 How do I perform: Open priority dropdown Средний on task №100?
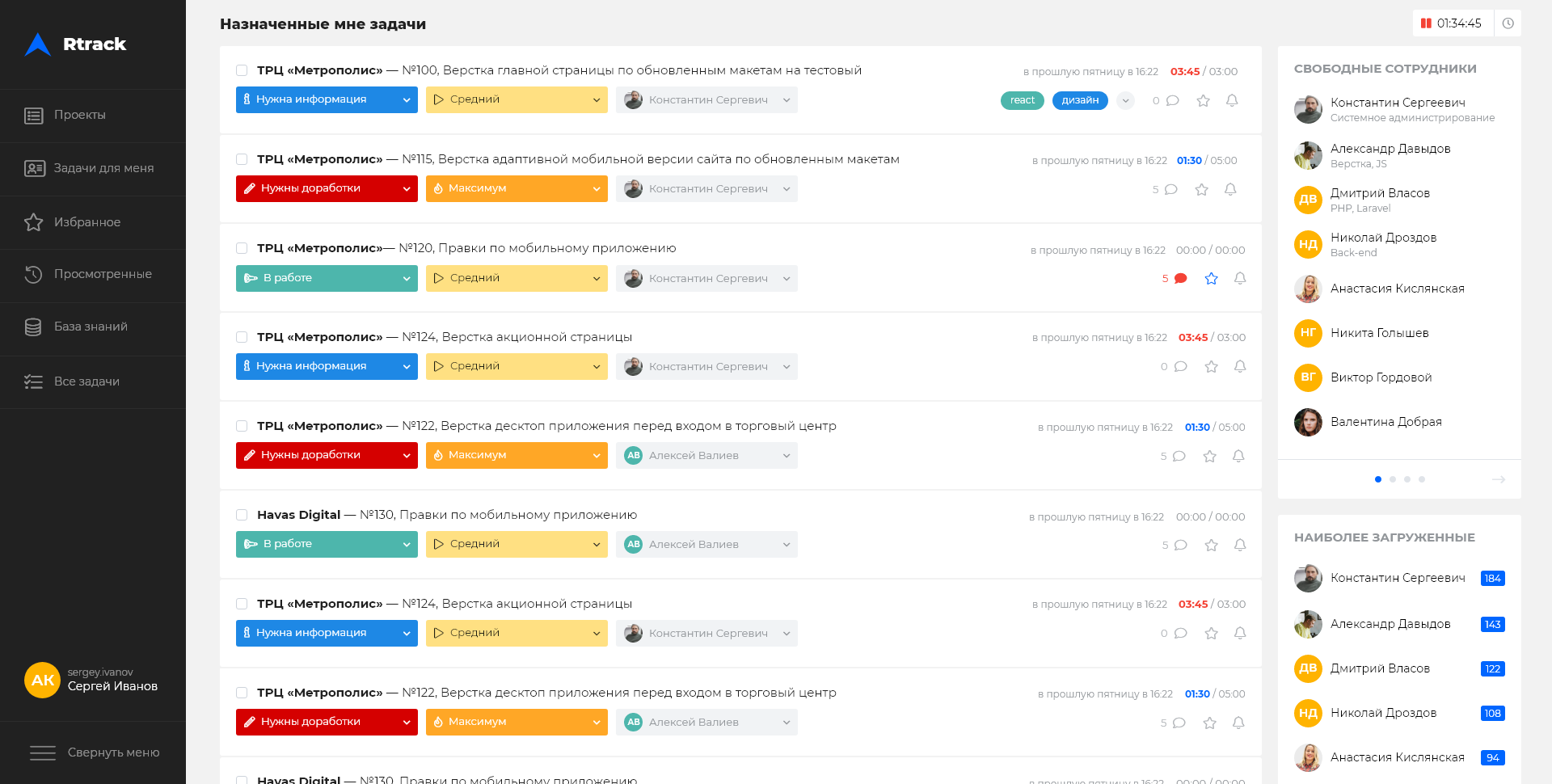pos(517,99)
